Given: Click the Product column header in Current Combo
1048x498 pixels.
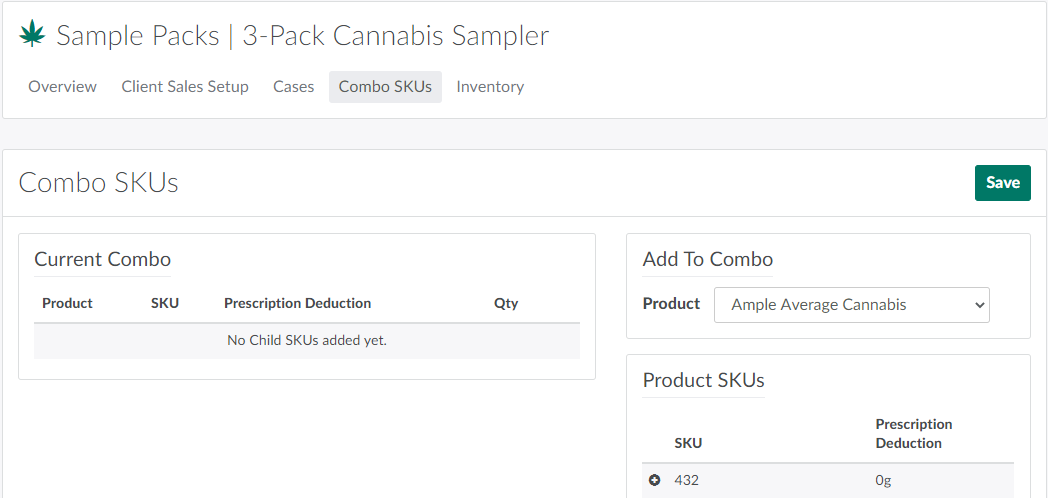Looking at the screenshot, I should click(x=67, y=303).
